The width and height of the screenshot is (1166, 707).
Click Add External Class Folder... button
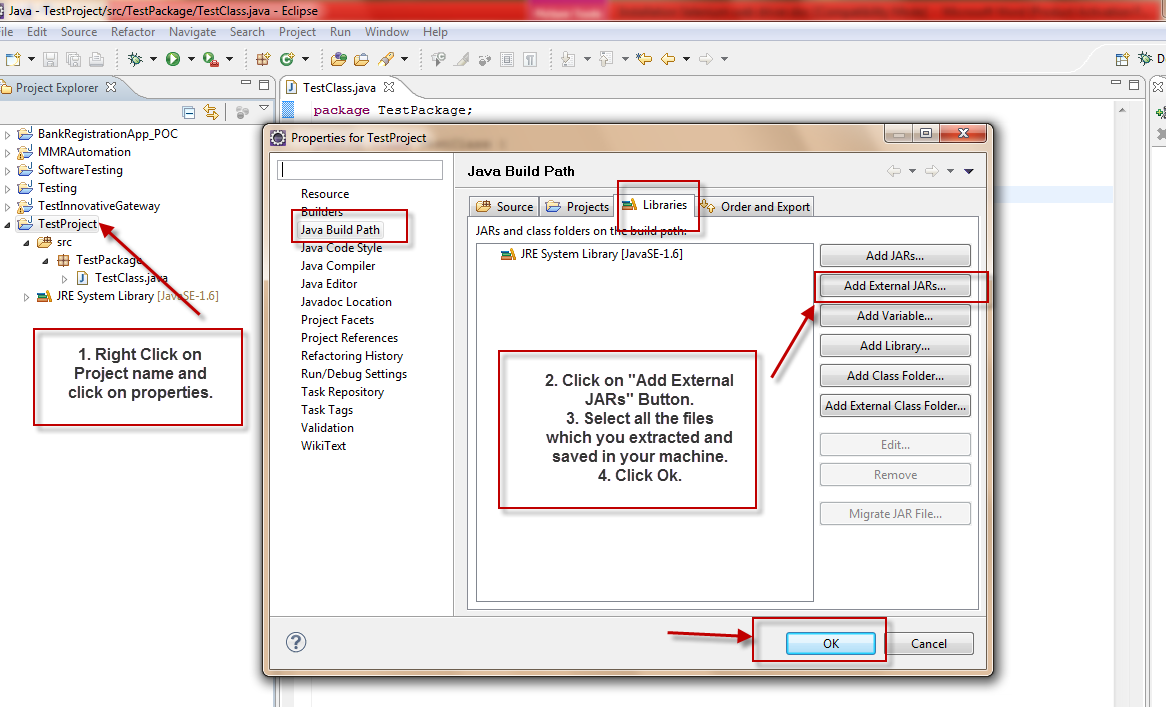(895, 406)
